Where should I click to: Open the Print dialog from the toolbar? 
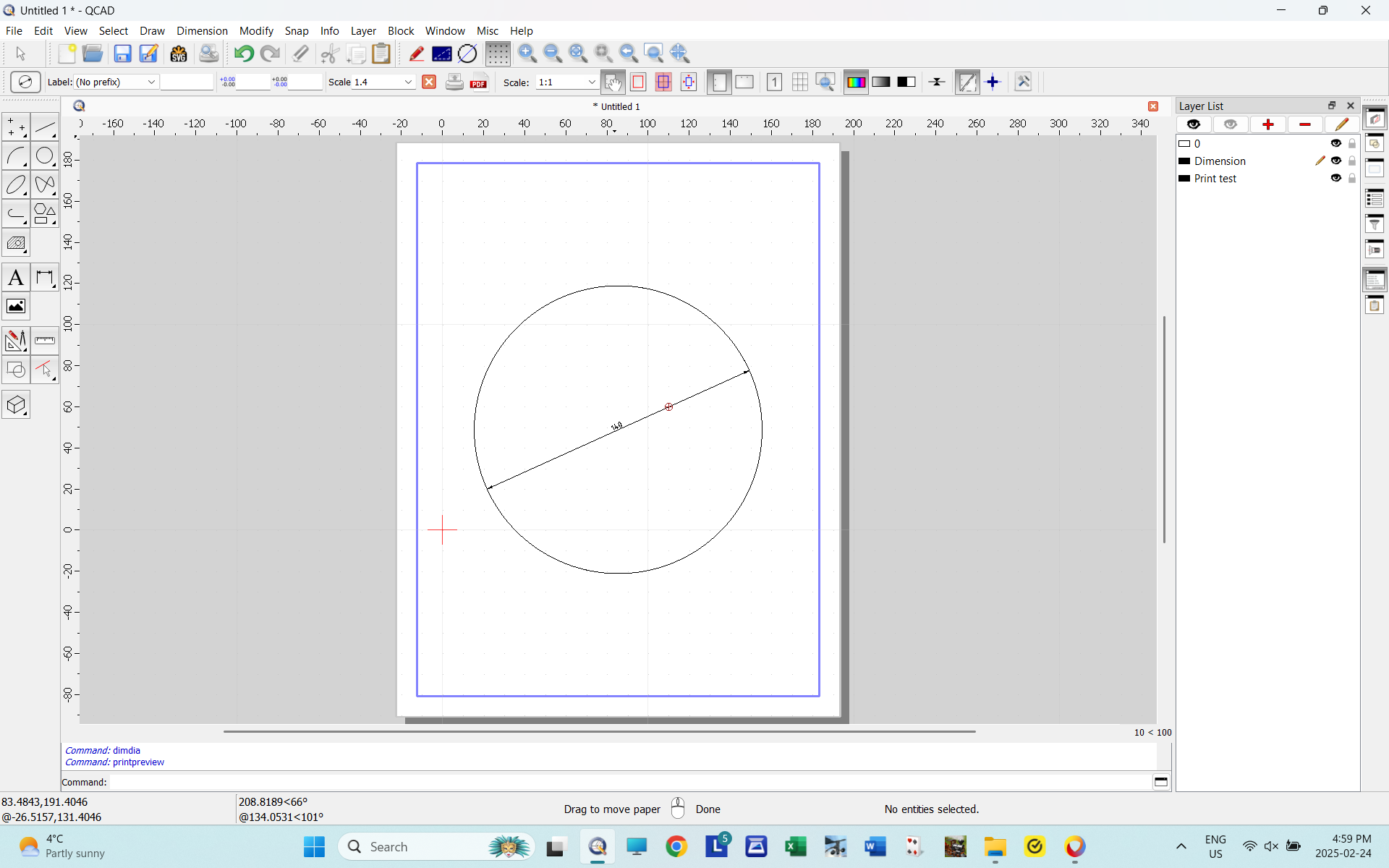454,82
